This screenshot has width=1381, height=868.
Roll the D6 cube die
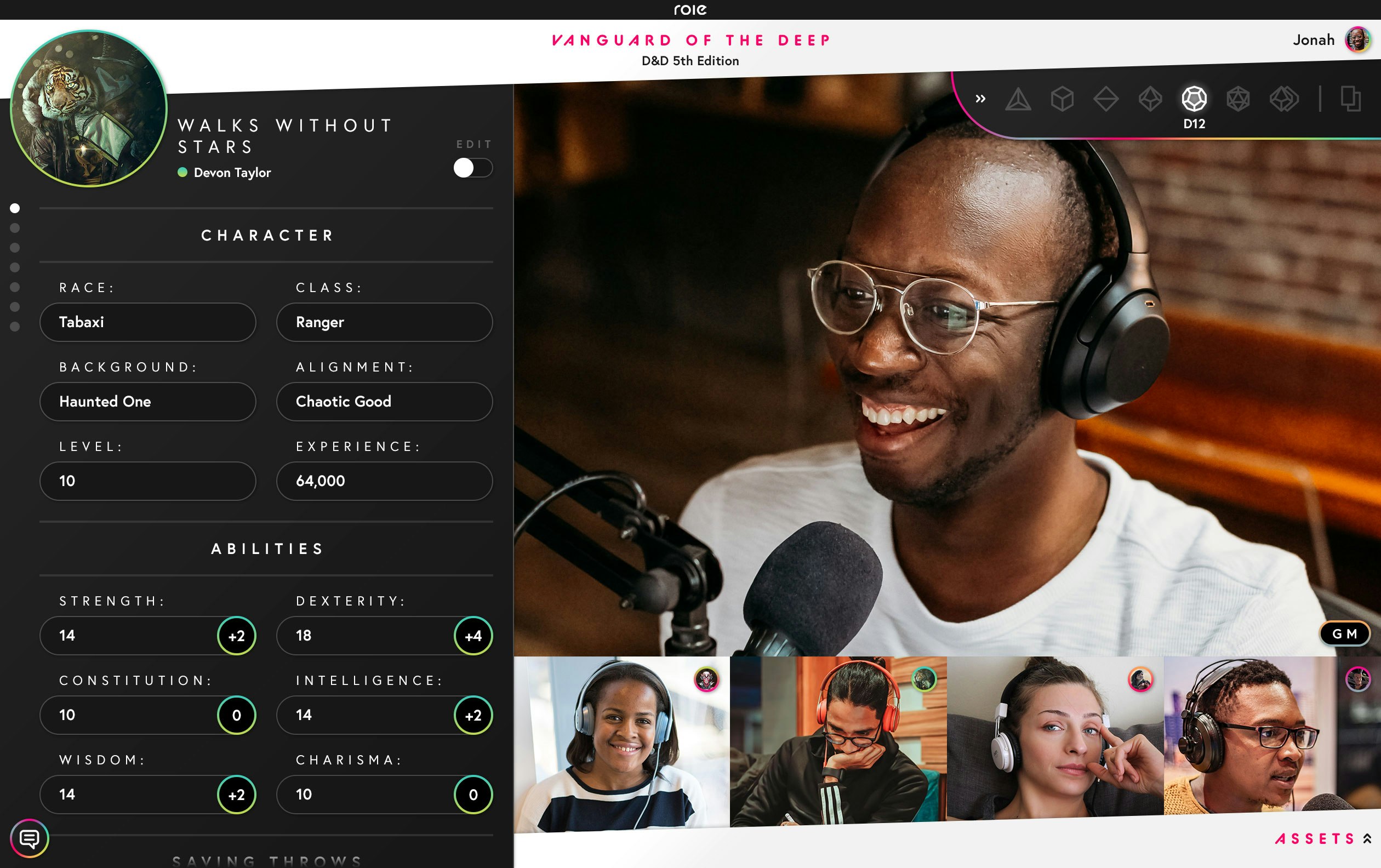coord(1062,99)
